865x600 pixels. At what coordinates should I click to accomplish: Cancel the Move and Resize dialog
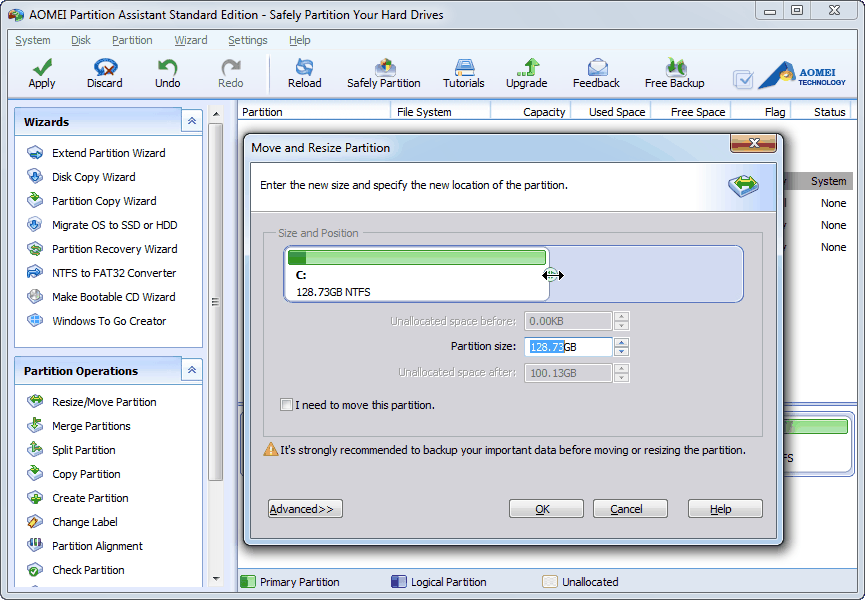coord(630,508)
